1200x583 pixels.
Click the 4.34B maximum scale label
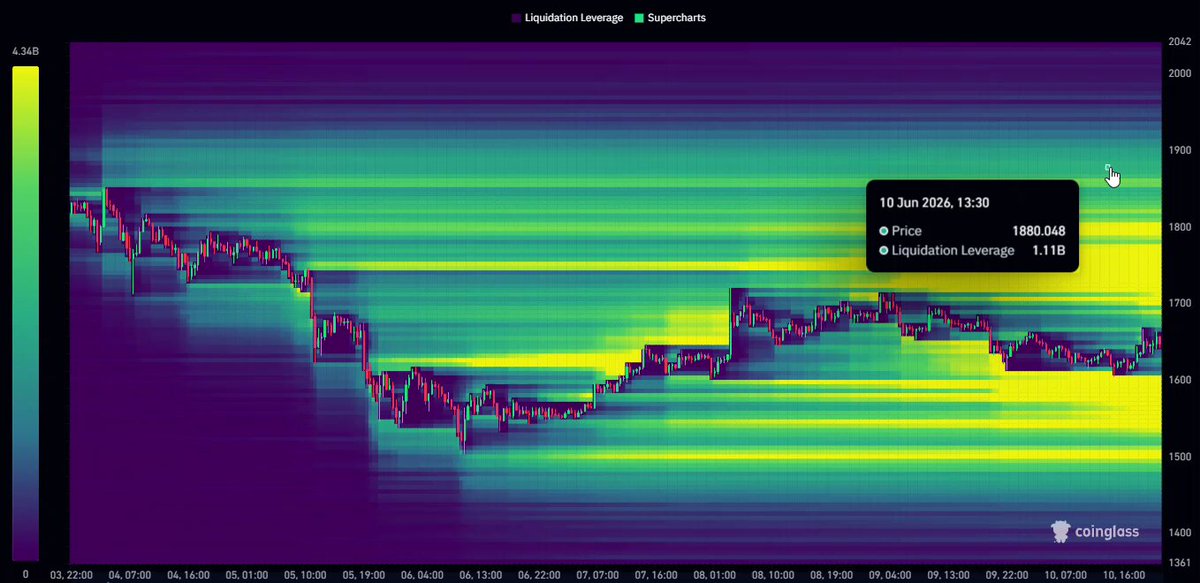[x=25, y=51]
